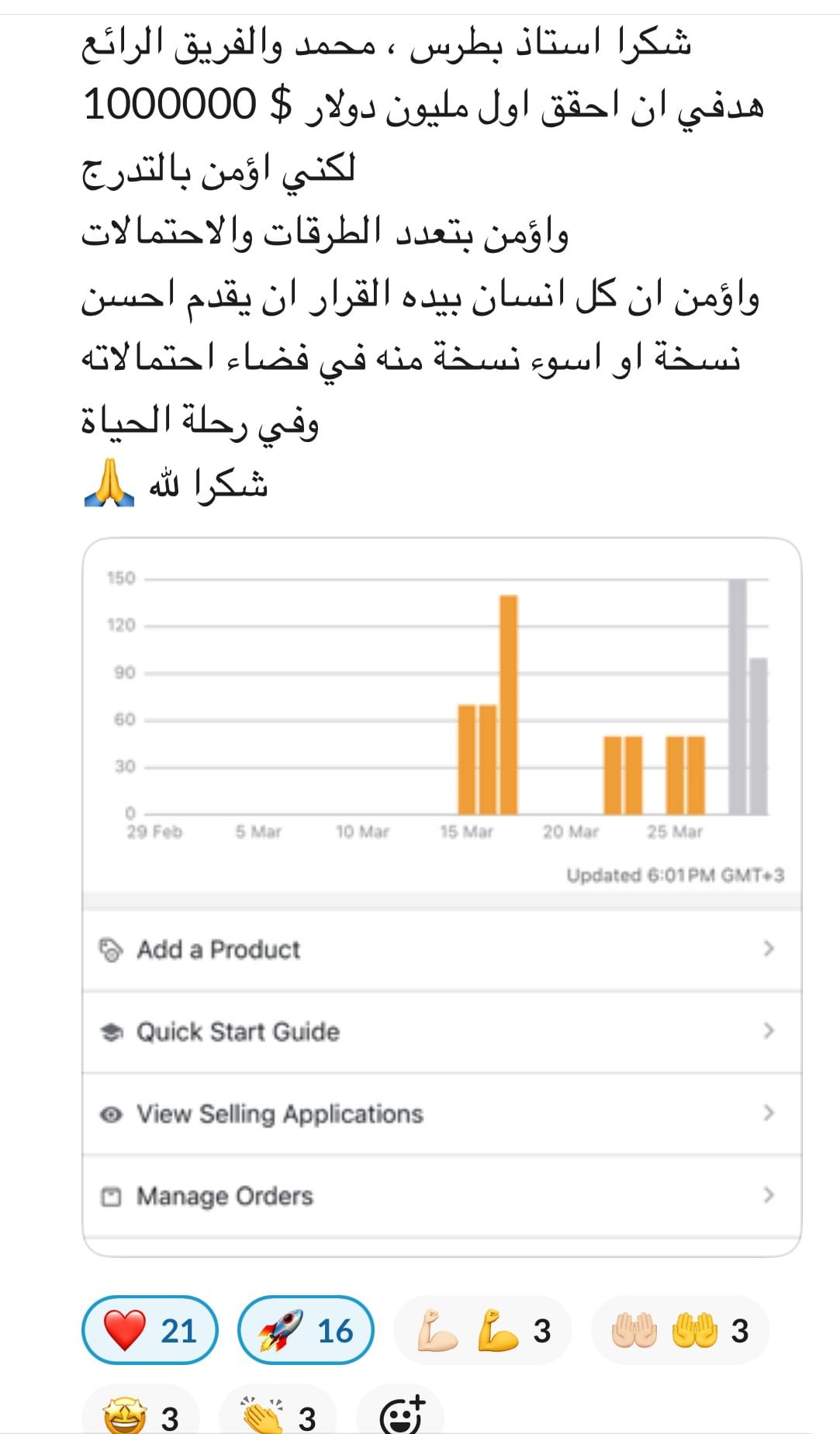Click the tallest orange sales bar
840x1434 pixels.
(508, 704)
